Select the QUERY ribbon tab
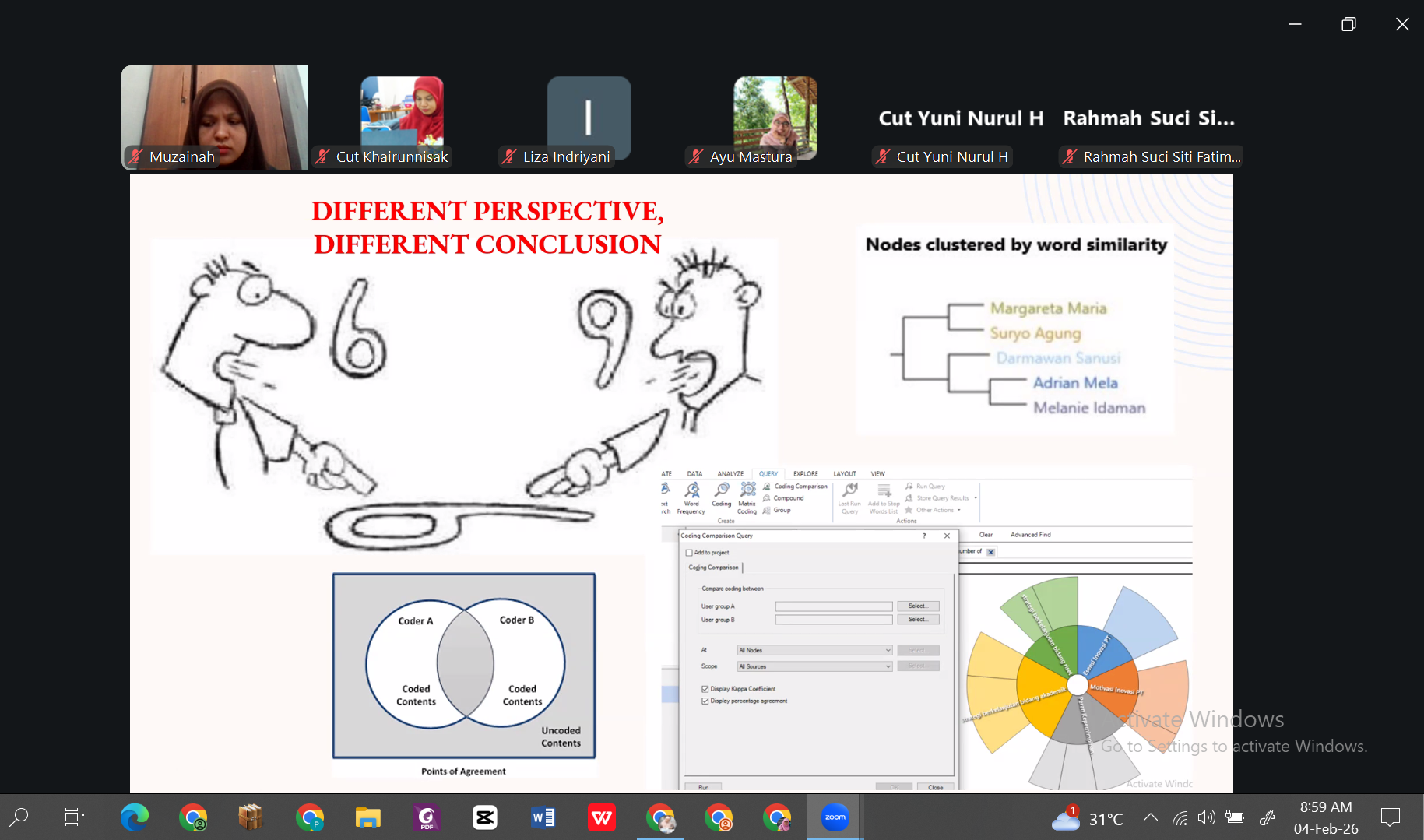Screen dimensions: 1424x840 click(x=768, y=473)
